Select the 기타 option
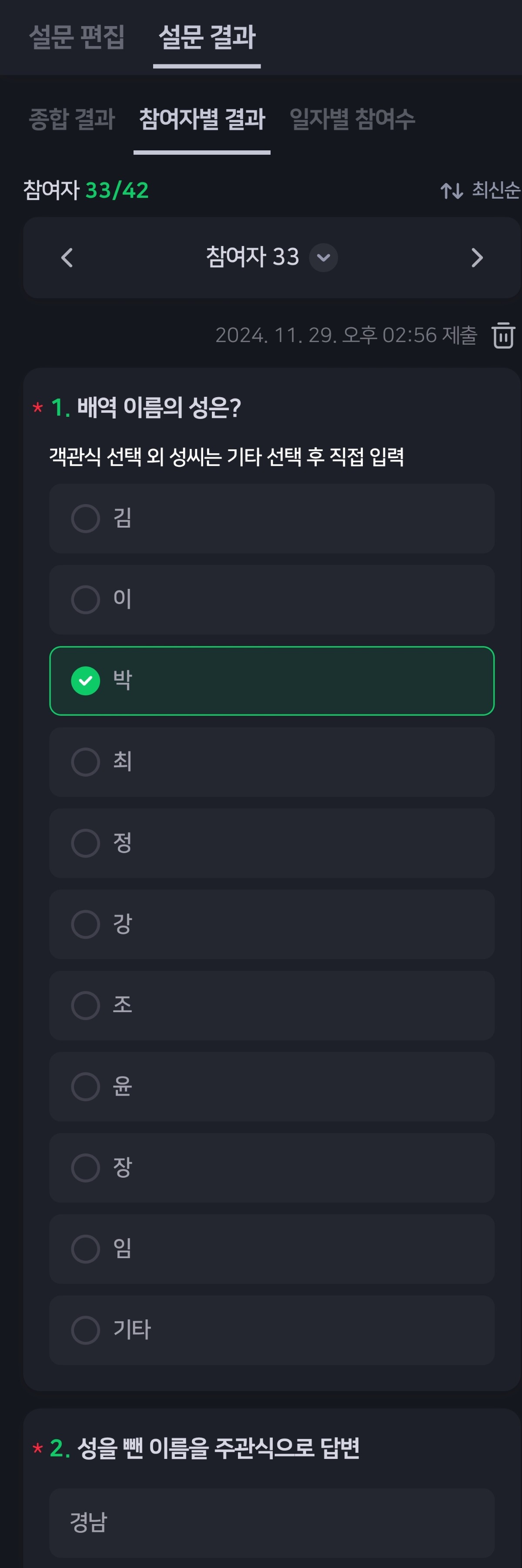This screenshot has width=522, height=1568. pos(272,1330)
